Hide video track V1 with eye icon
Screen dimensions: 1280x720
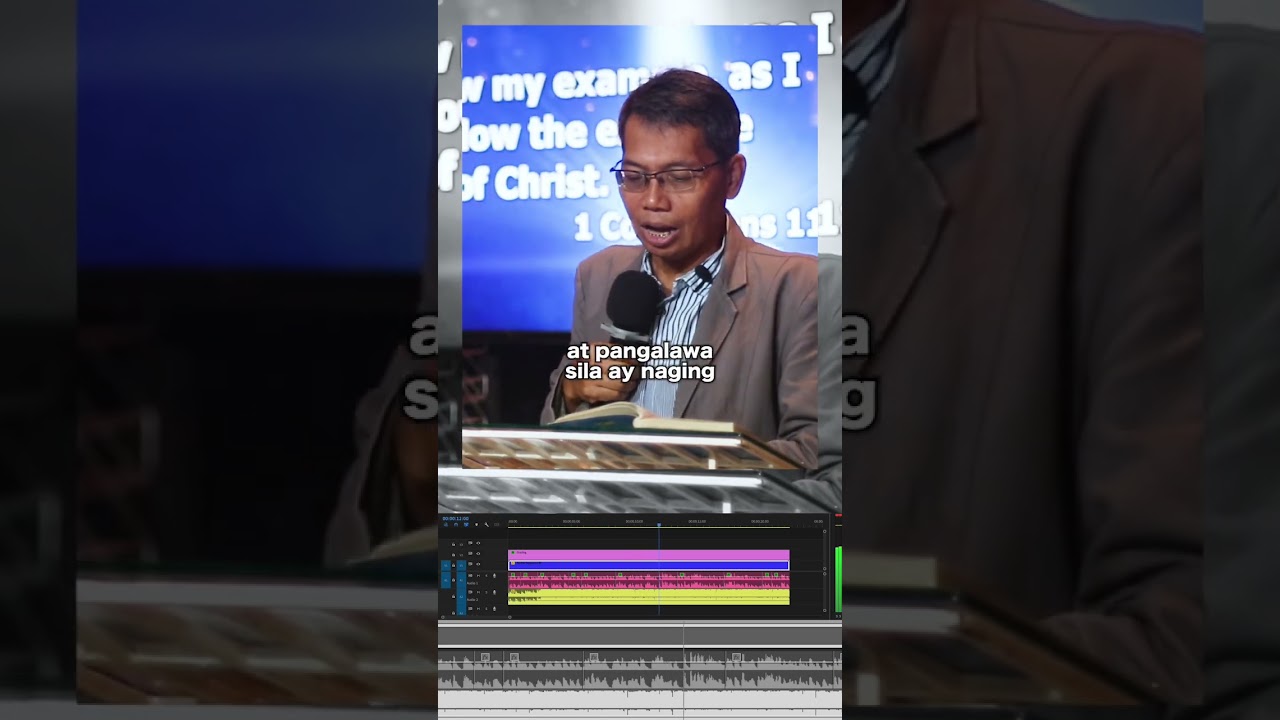pos(478,565)
